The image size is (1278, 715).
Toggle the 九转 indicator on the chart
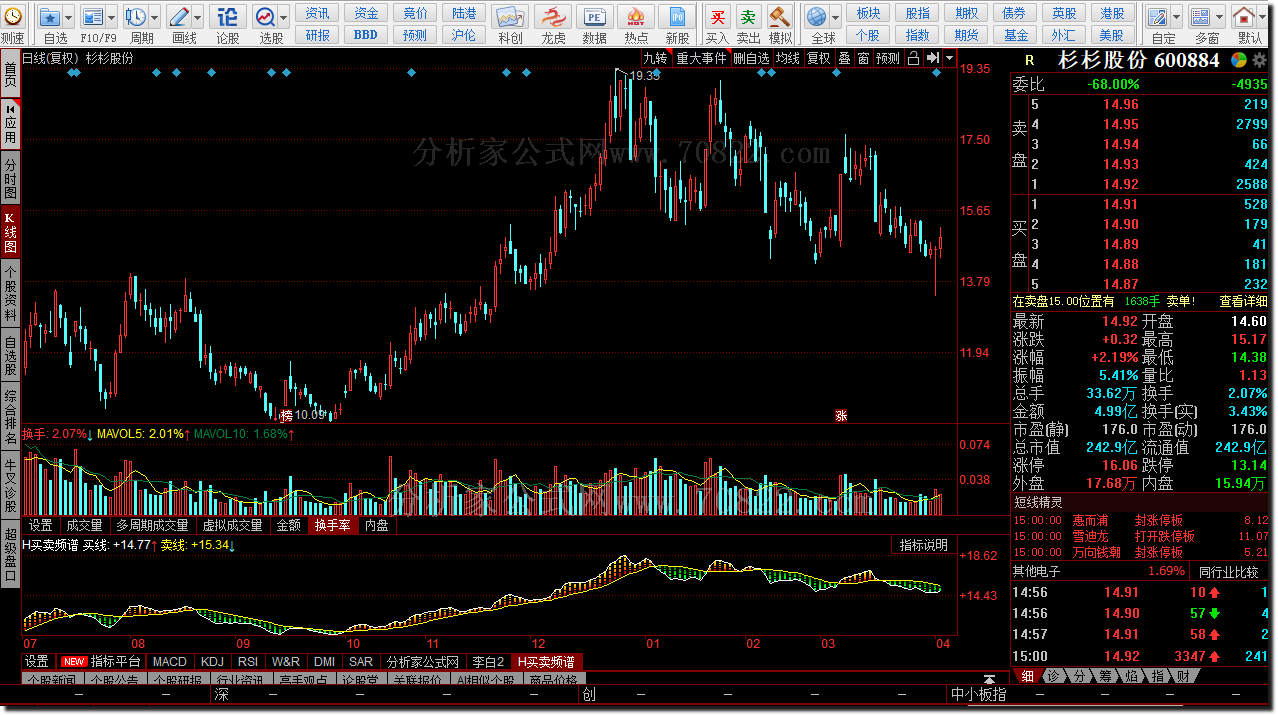pyautogui.click(x=655, y=58)
